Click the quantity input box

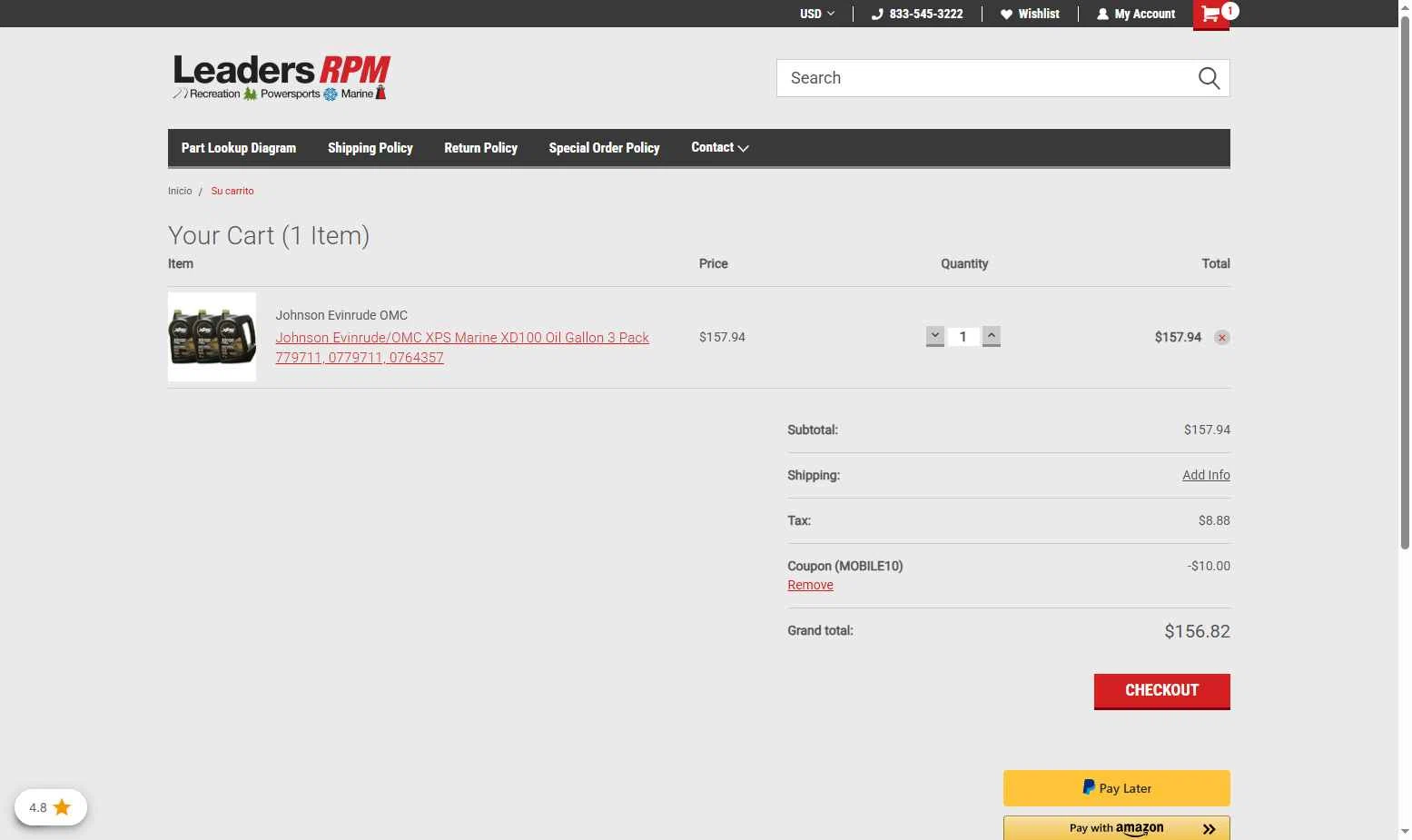(963, 337)
